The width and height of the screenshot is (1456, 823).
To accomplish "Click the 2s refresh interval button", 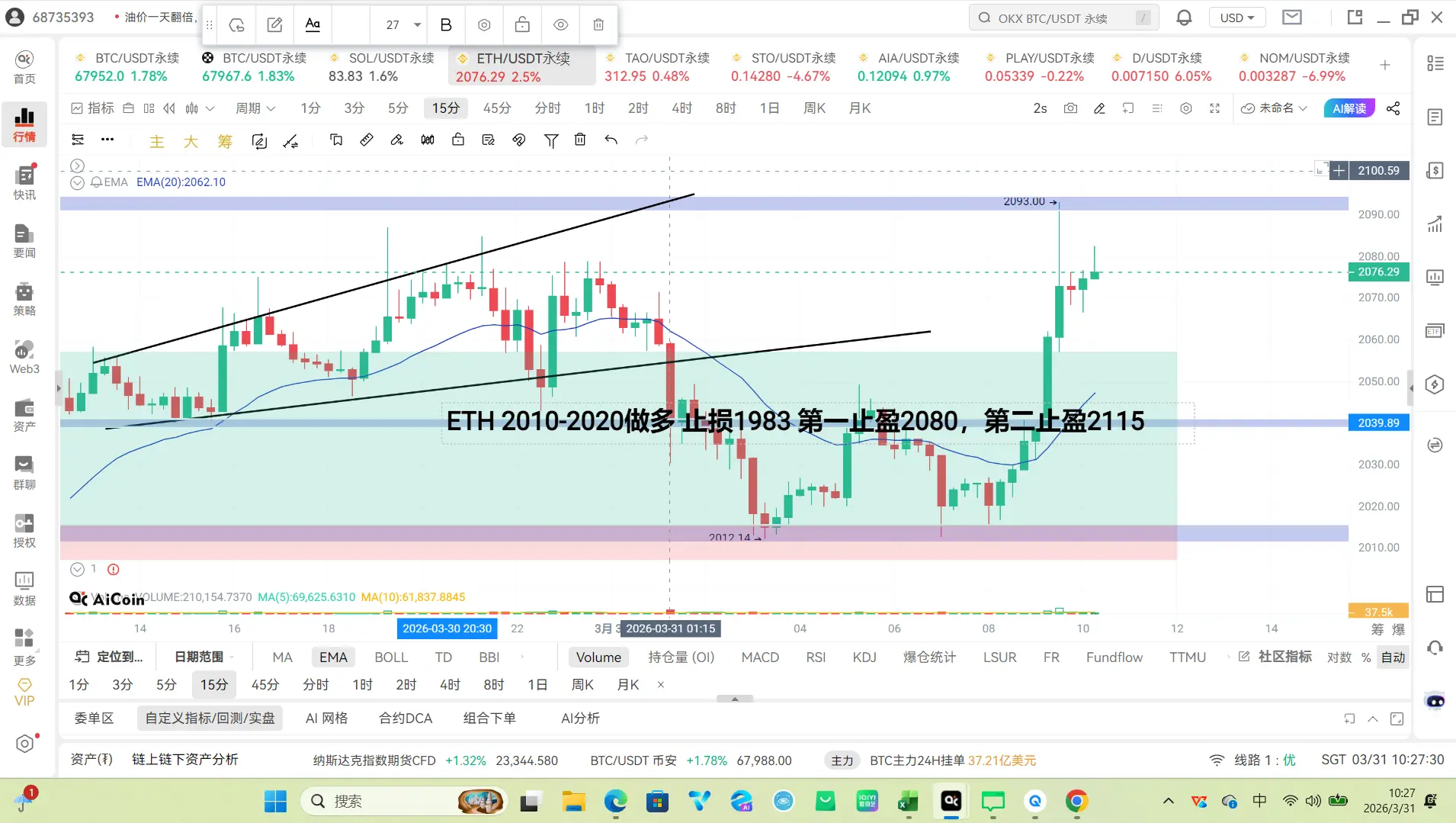I will [x=1040, y=108].
